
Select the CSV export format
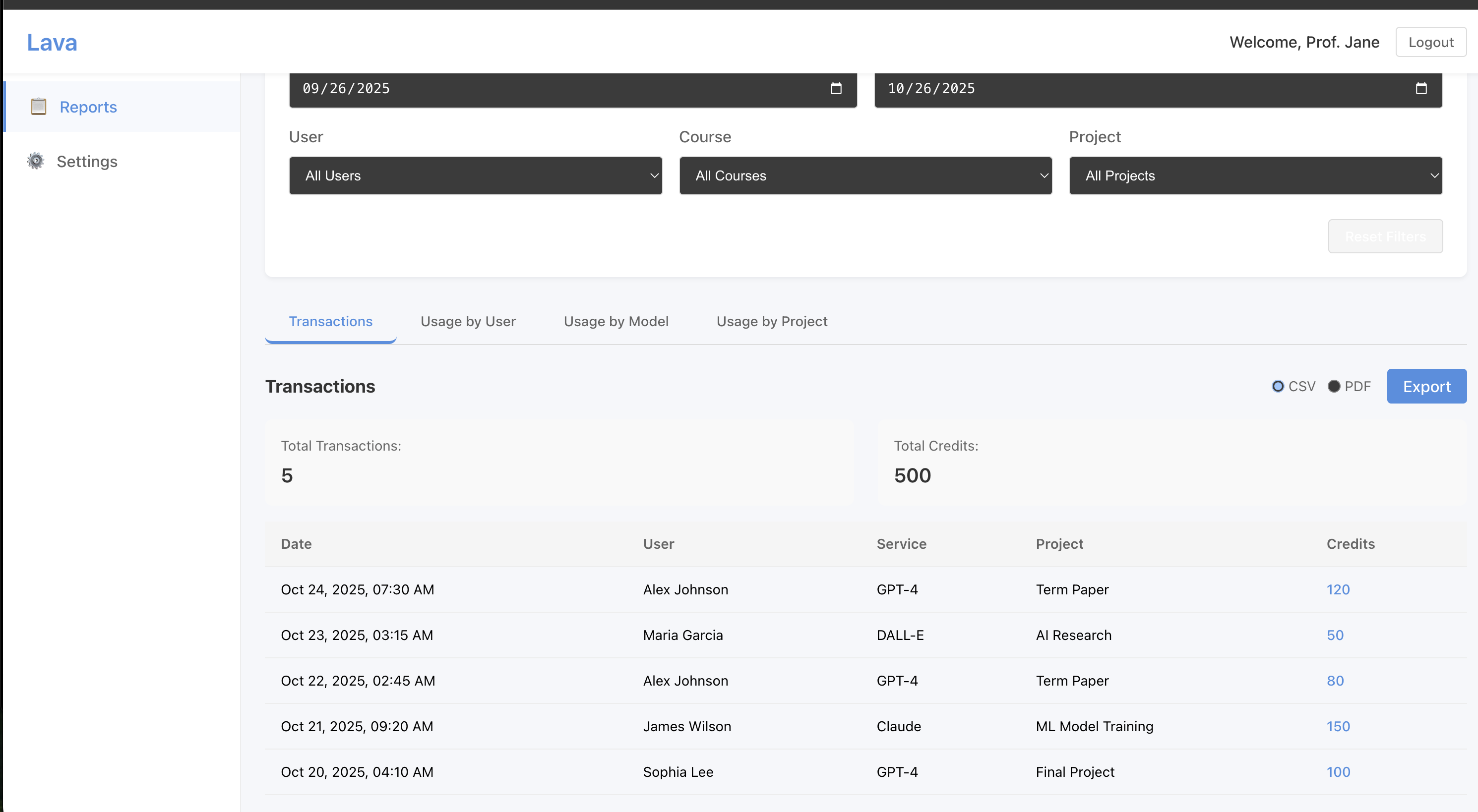(1277, 387)
